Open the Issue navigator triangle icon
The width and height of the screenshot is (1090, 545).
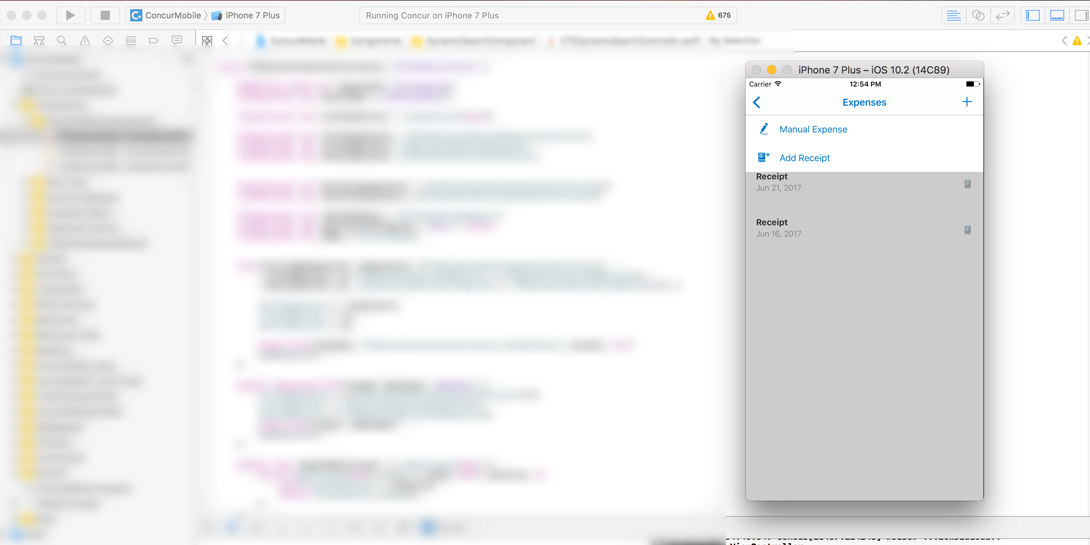[85, 40]
